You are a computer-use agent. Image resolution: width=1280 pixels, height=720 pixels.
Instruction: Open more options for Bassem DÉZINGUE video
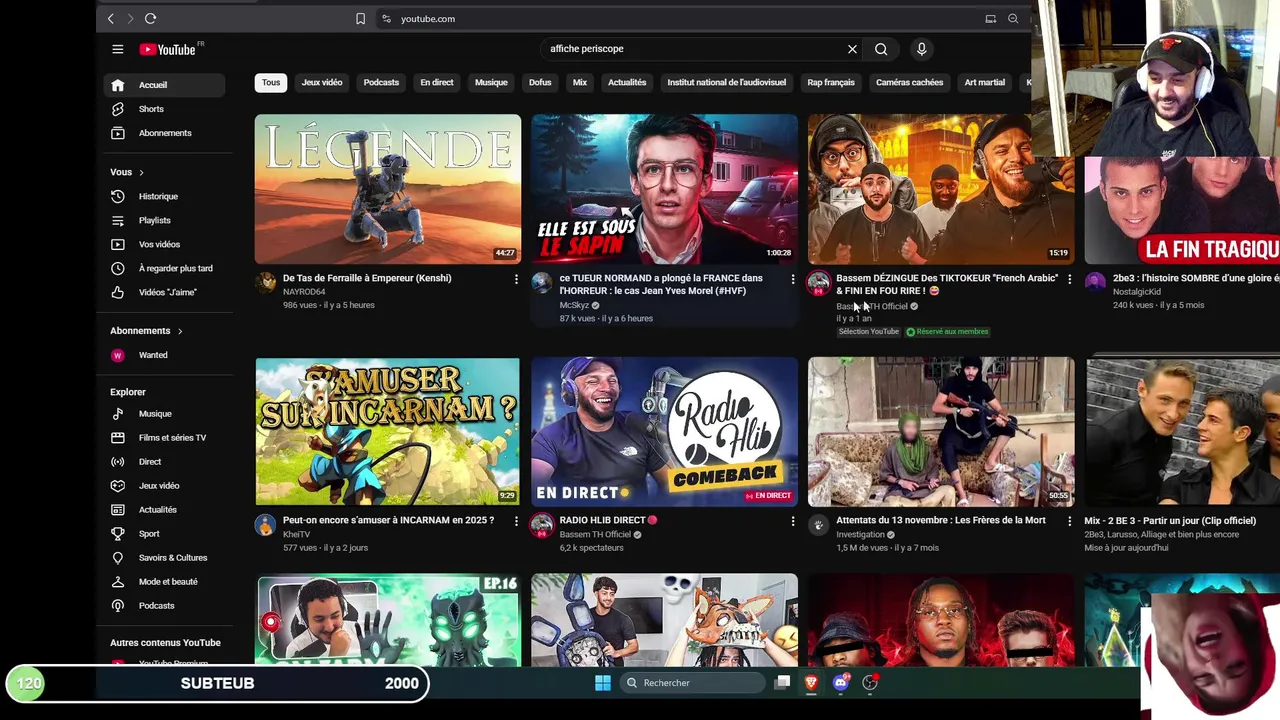tap(1069, 279)
